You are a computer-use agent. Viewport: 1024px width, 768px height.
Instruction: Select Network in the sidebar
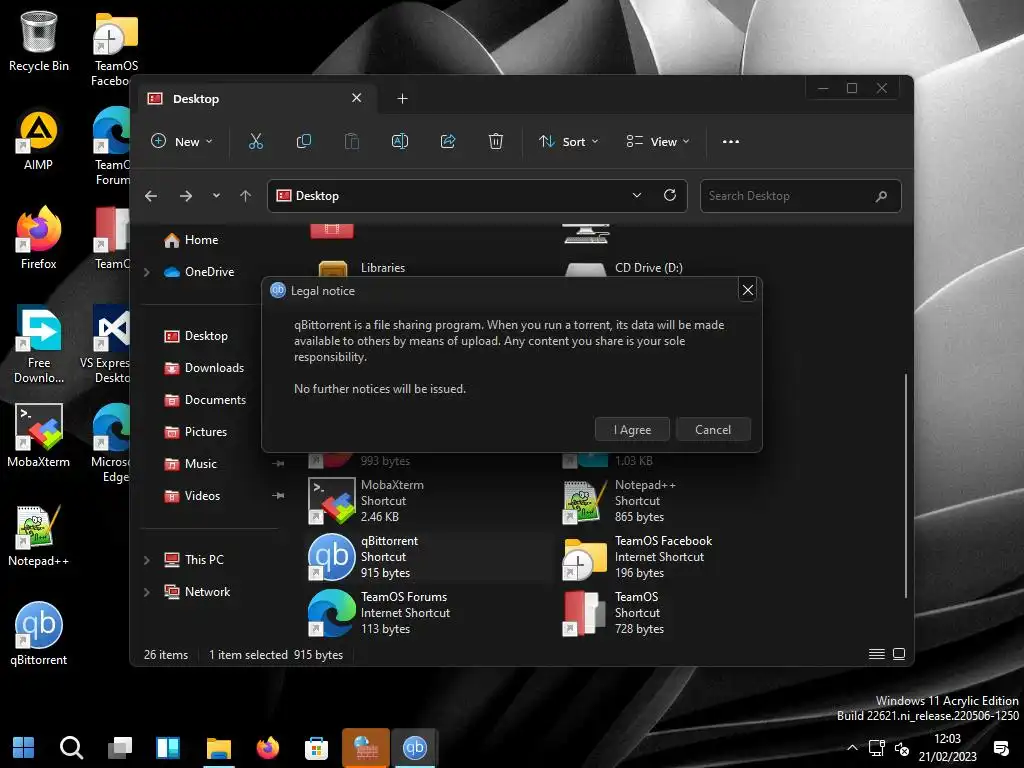click(x=197, y=592)
